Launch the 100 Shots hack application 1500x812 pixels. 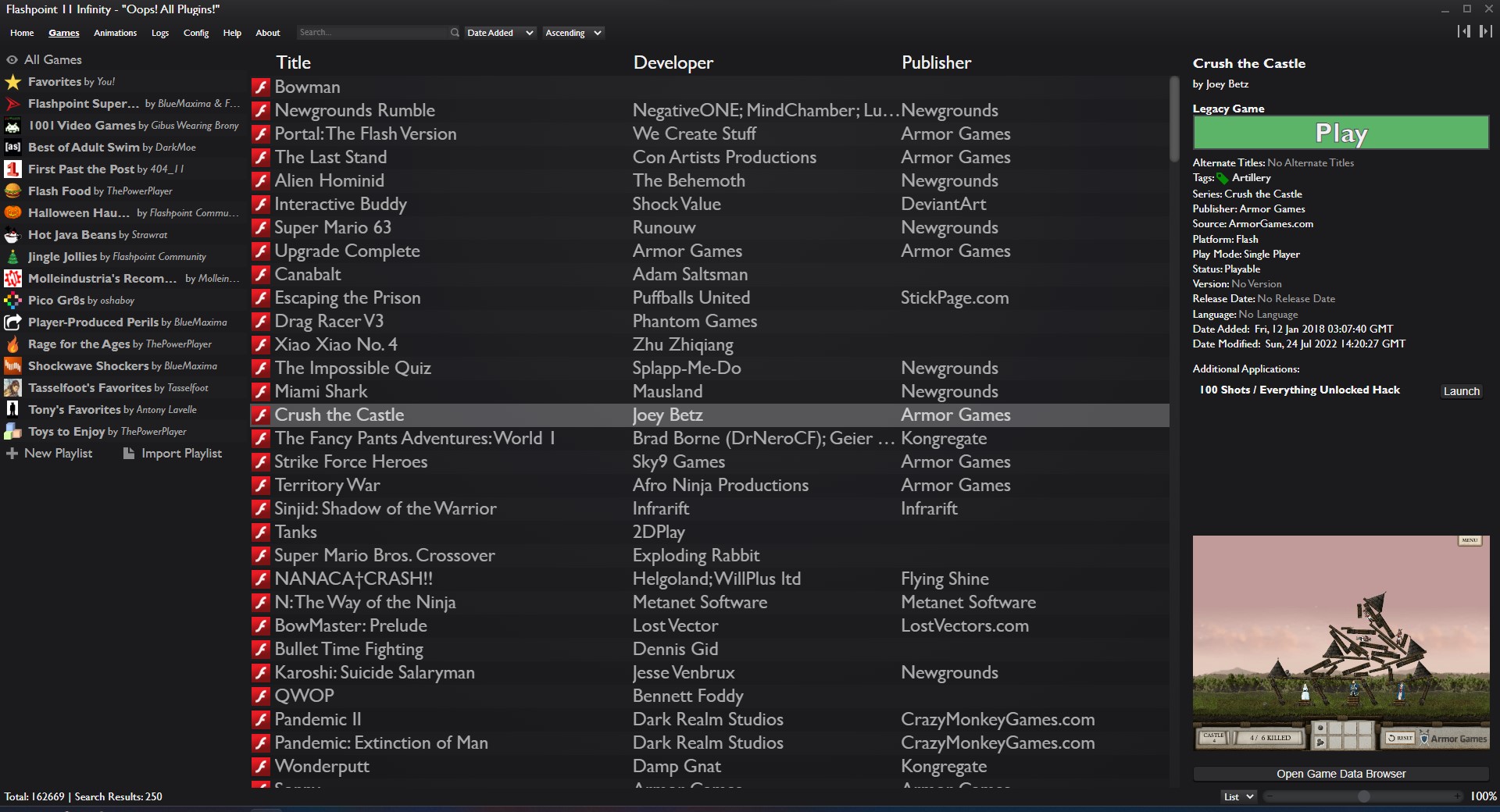coord(1461,391)
